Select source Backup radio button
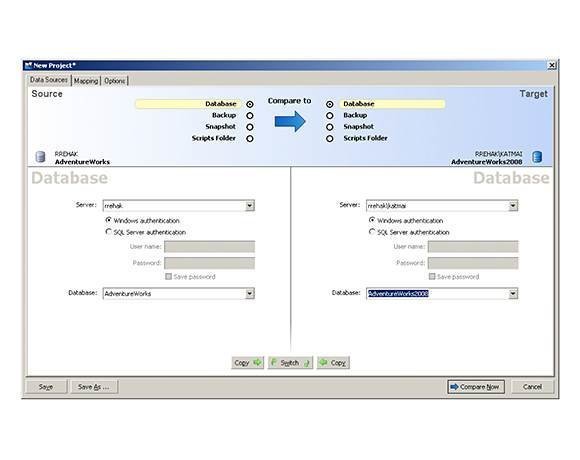This screenshot has height=460, width=580. (x=250, y=116)
